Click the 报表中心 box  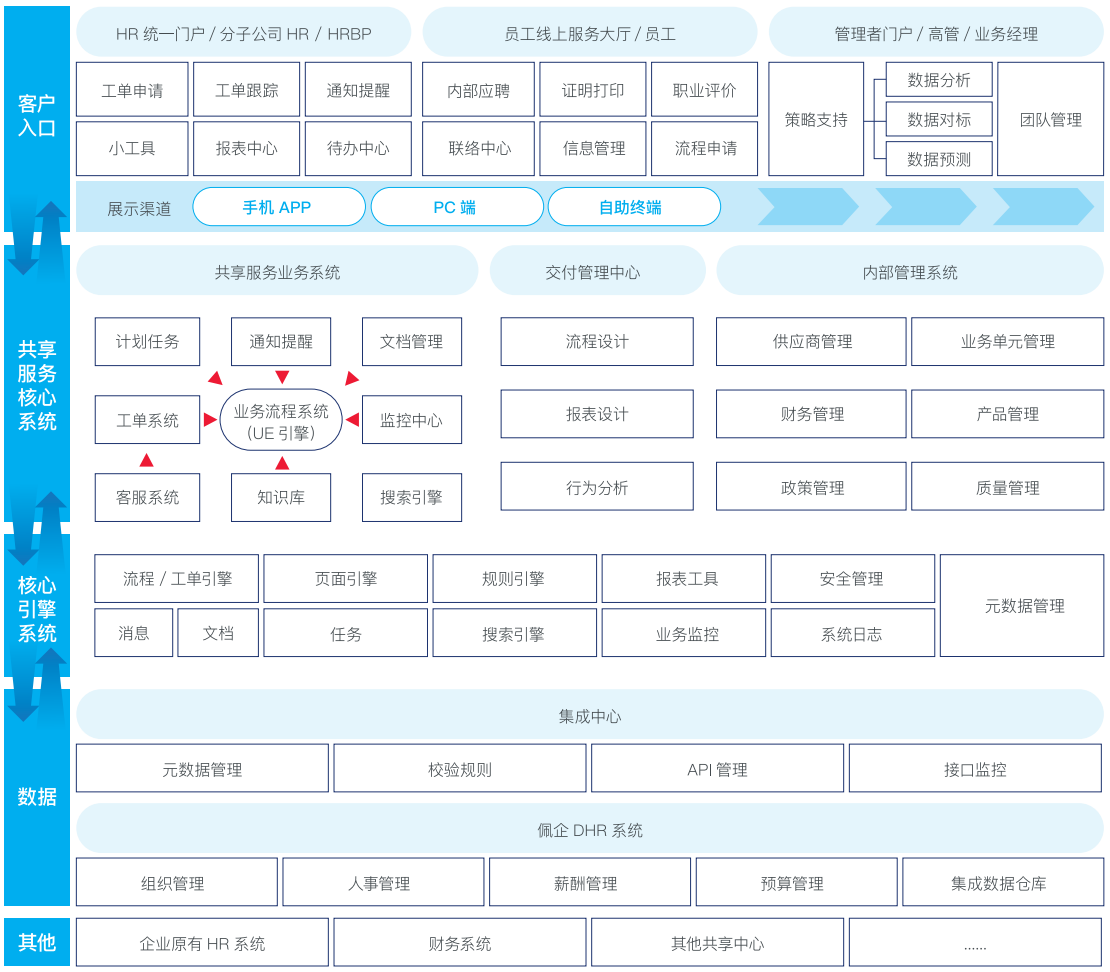(246, 148)
